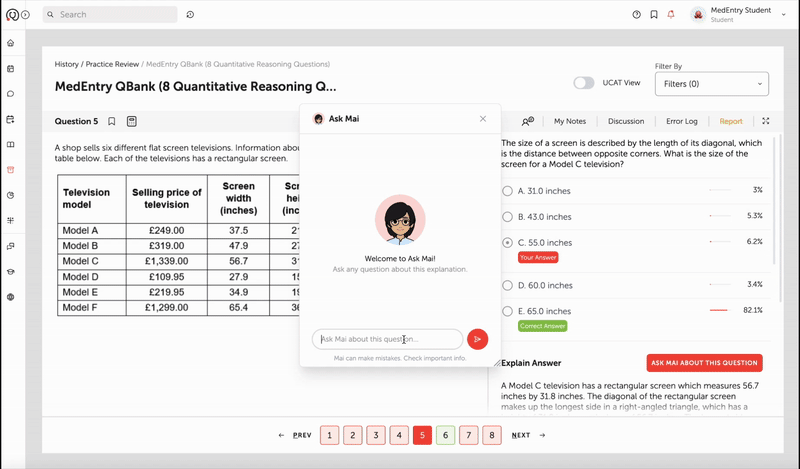Image resolution: width=800 pixels, height=469 pixels.
Task: Focus the top Search field
Action: [110, 15]
